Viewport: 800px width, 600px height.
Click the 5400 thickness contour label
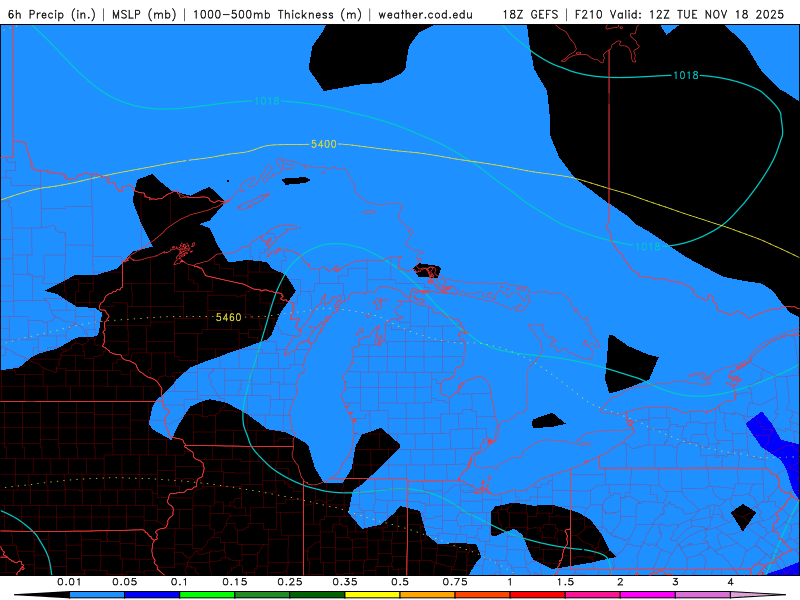click(x=324, y=144)
